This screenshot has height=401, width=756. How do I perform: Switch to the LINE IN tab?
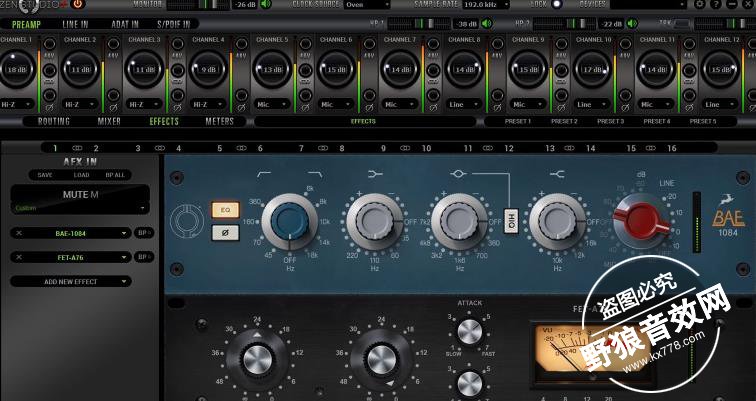tap(75, 24)
